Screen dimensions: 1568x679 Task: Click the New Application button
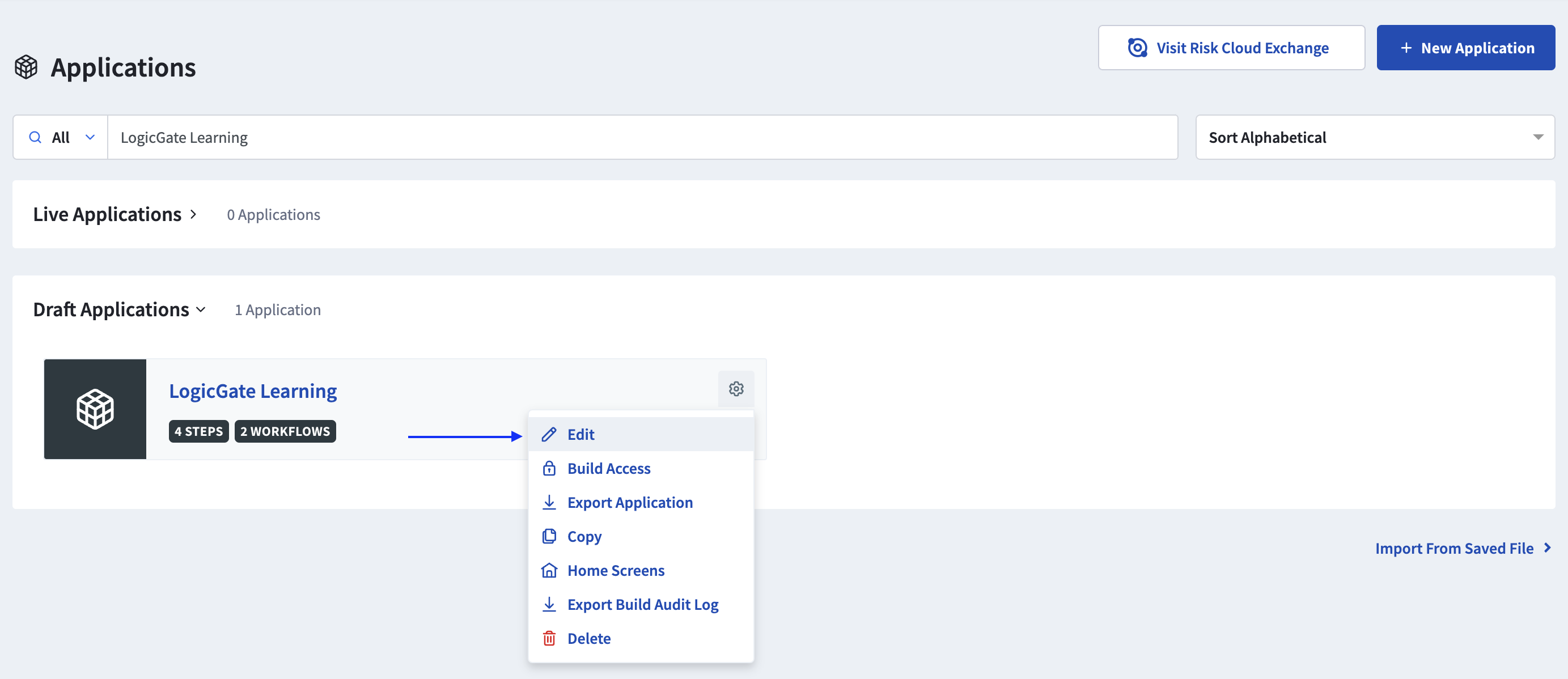pyautogui.click(x=1466, y=48)
